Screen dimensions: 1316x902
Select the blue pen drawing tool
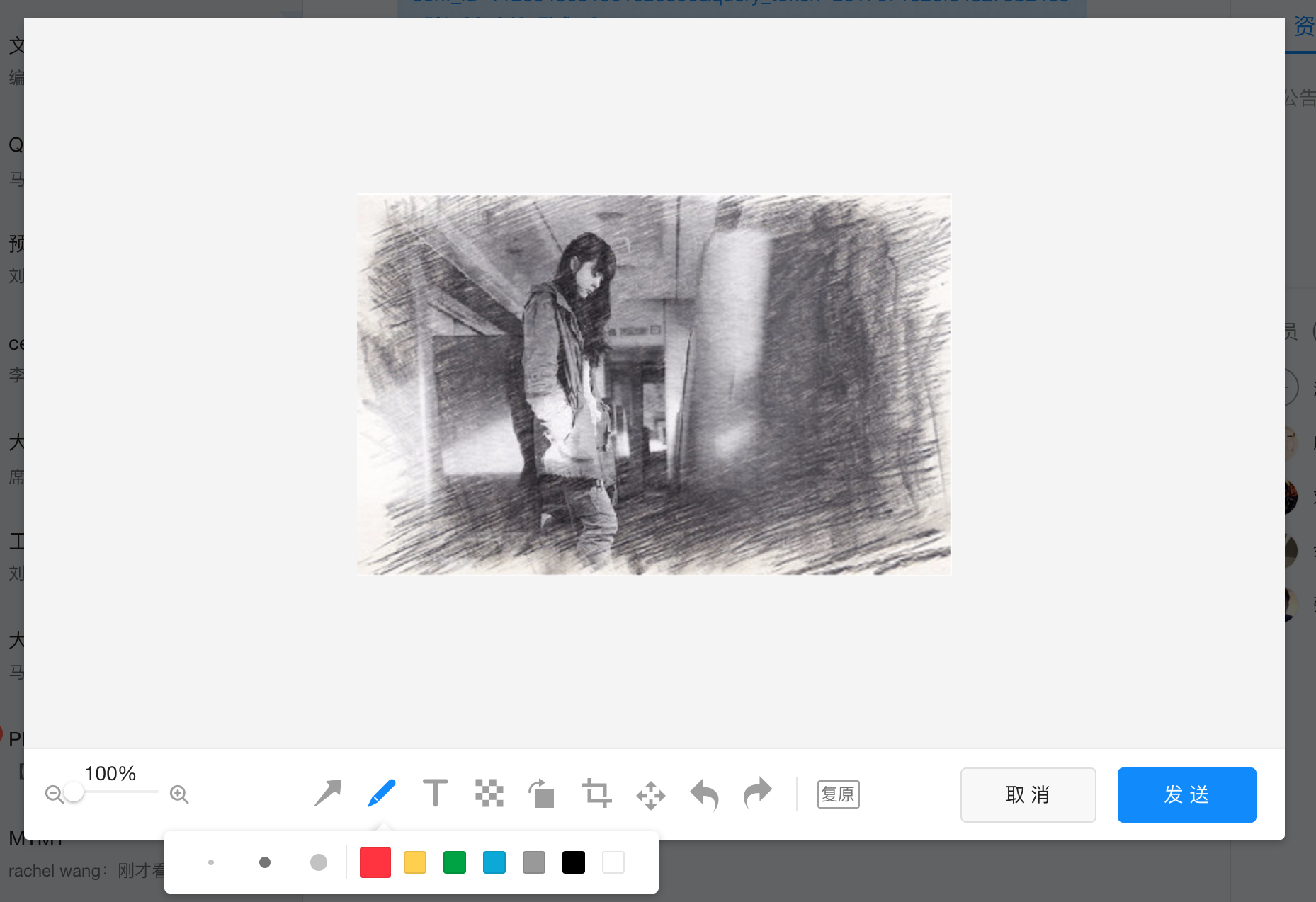click(x=382, y=794)
